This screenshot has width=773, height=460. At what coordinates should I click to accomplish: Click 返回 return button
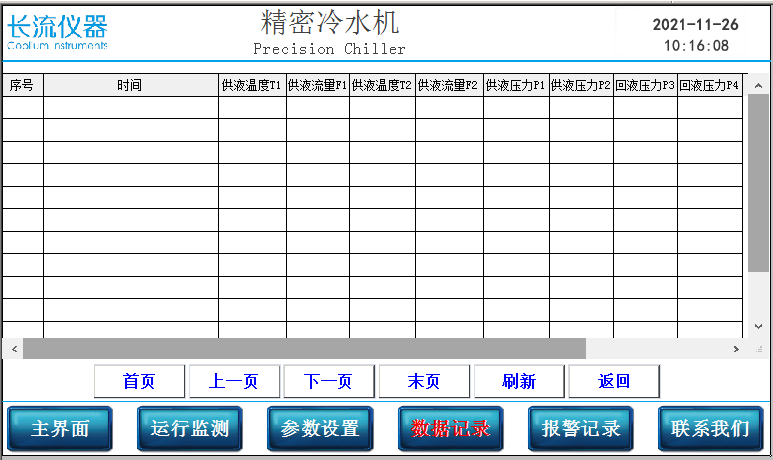[x=614, y=381]
